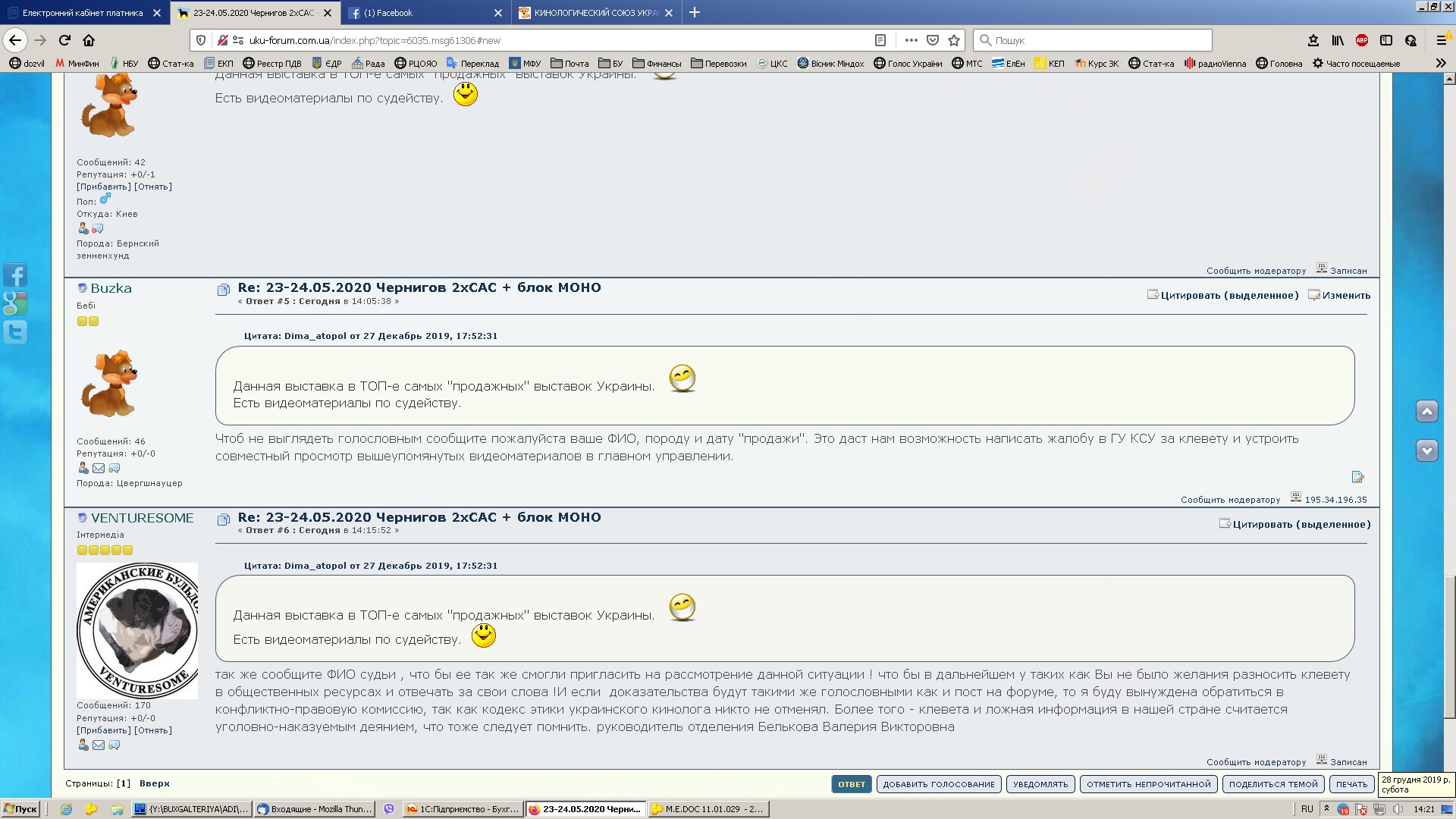Open the Facebook share icon on left sidebar
The width and height of the screenshot is (1456, 819).
click(15, 275)
